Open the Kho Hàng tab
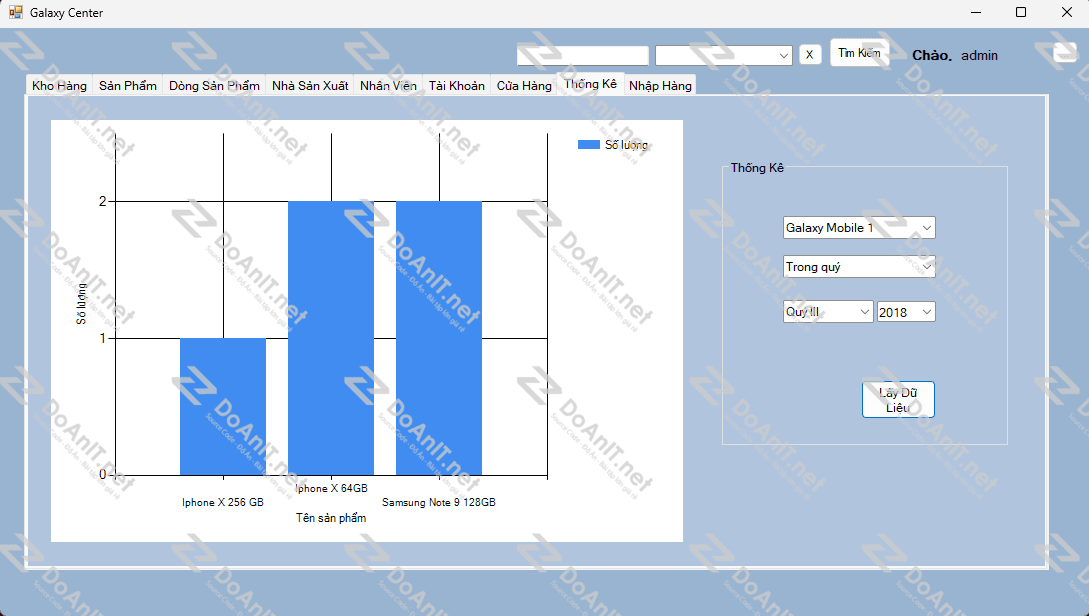 click(x=59, y=85)
